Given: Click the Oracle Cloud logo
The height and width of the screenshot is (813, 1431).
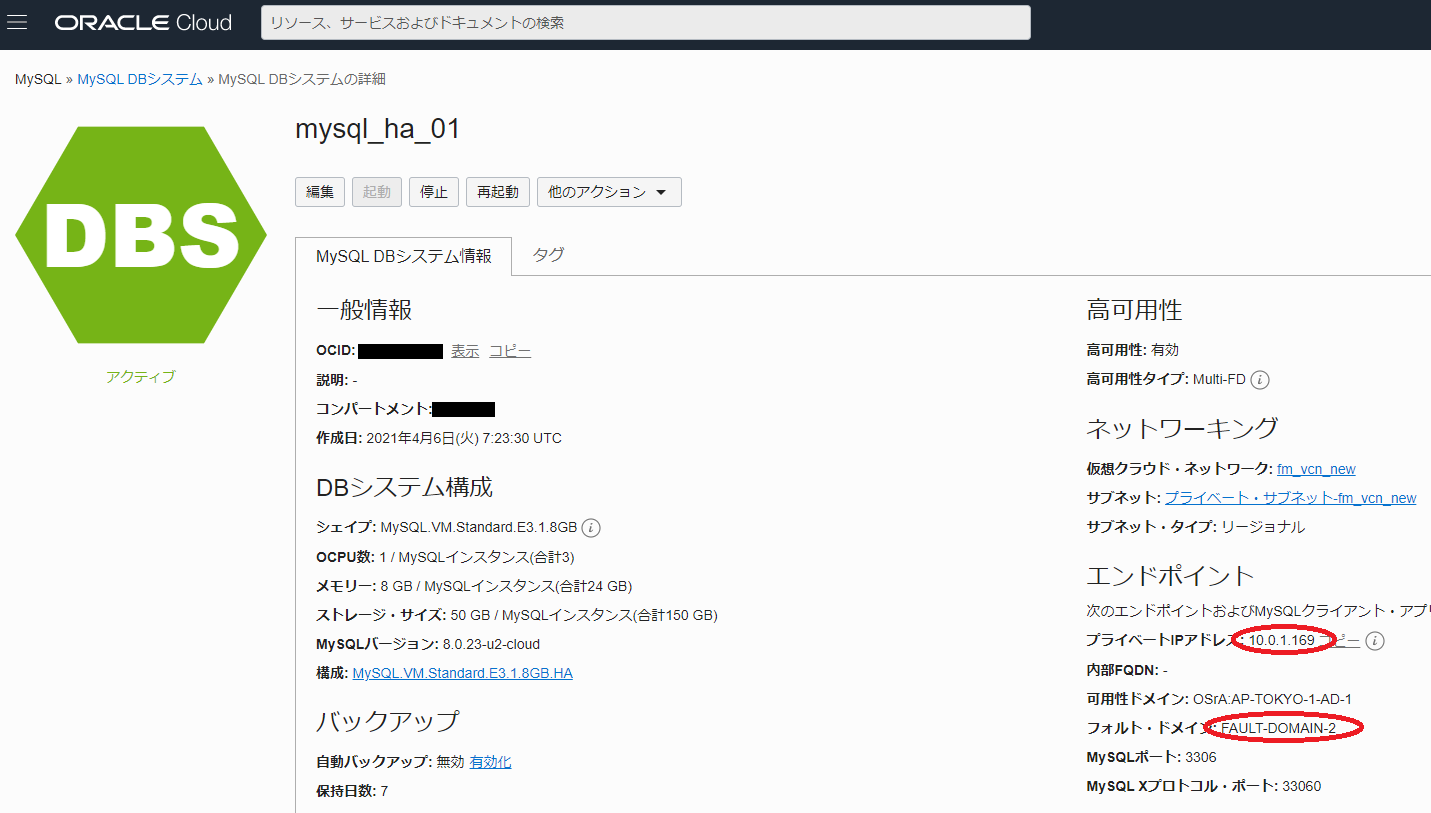Looking at the screenshot, I should pos(144,23).
